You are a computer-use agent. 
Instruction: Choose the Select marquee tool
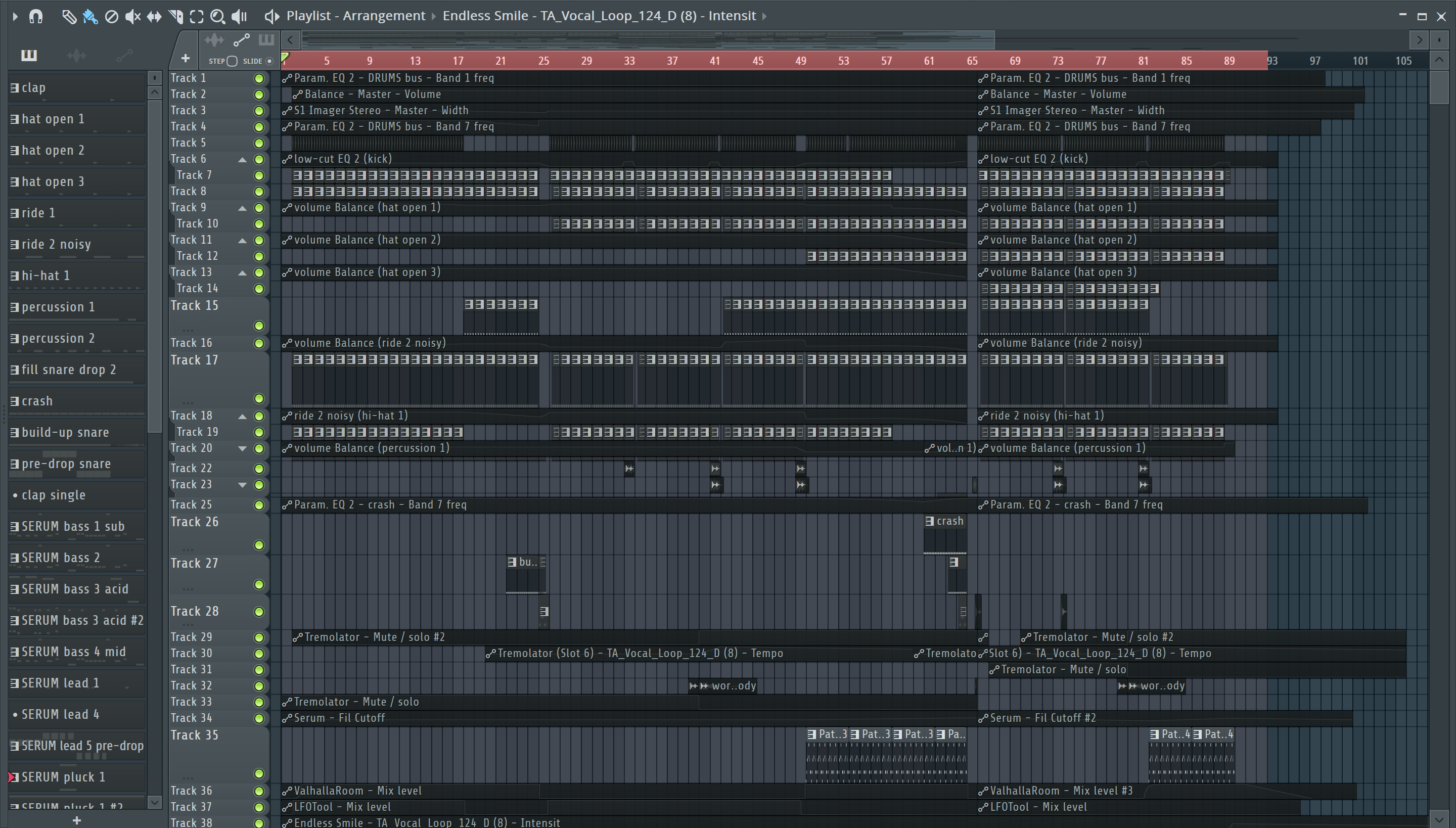[197, 17]
